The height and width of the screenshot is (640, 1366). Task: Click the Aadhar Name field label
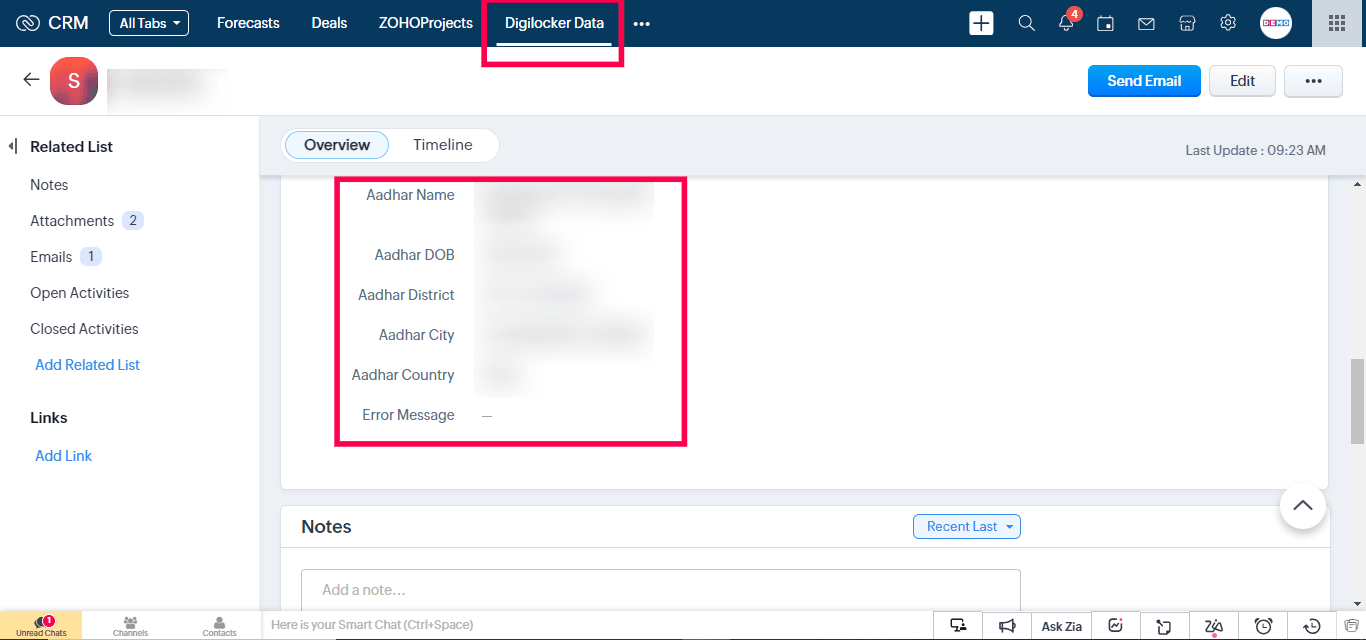(410, 195)
